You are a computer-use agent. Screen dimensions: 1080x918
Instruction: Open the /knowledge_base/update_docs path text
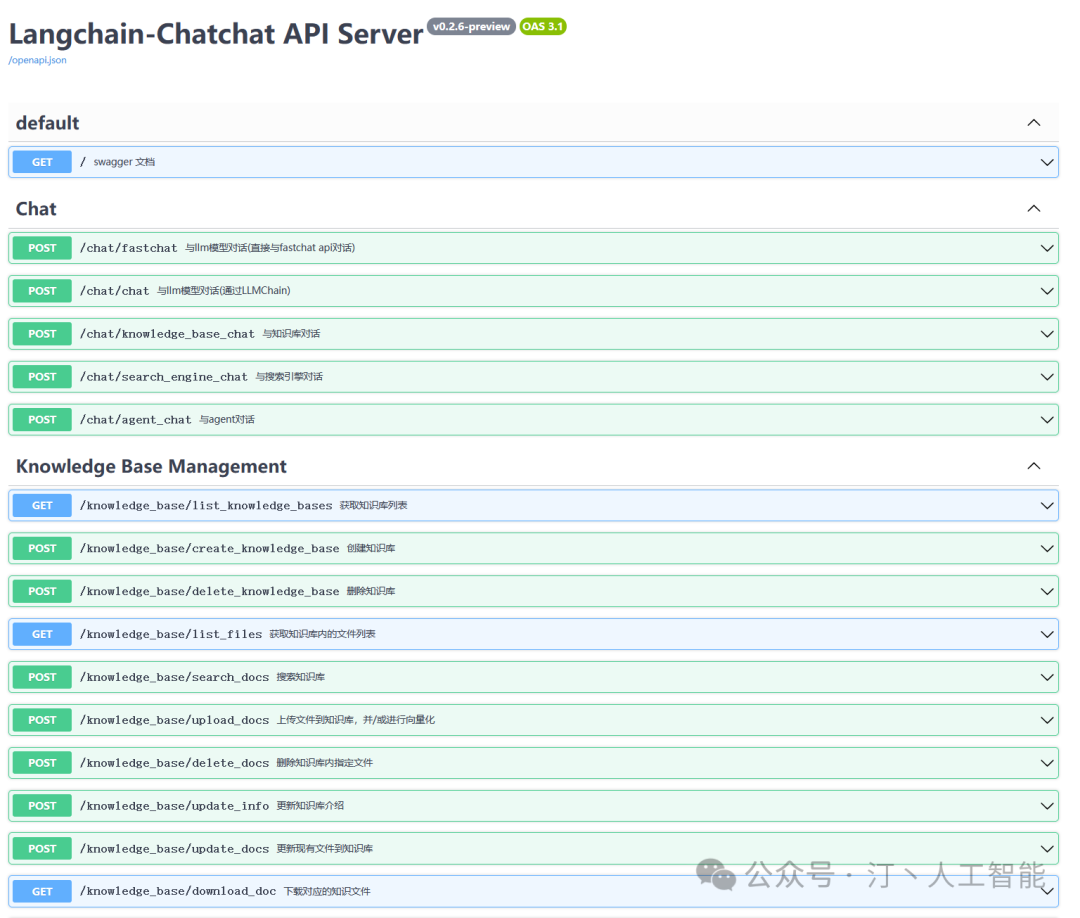coord(174,848)
